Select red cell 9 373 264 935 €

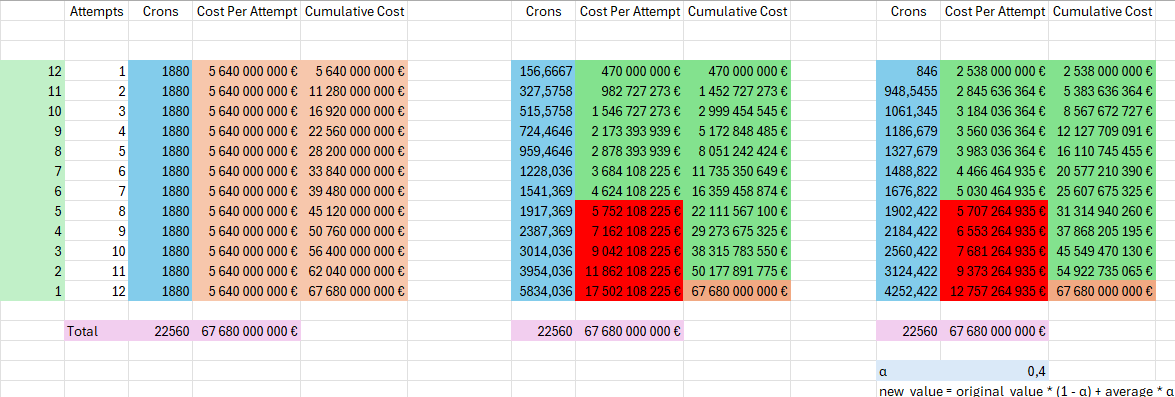tap(994, 271)
